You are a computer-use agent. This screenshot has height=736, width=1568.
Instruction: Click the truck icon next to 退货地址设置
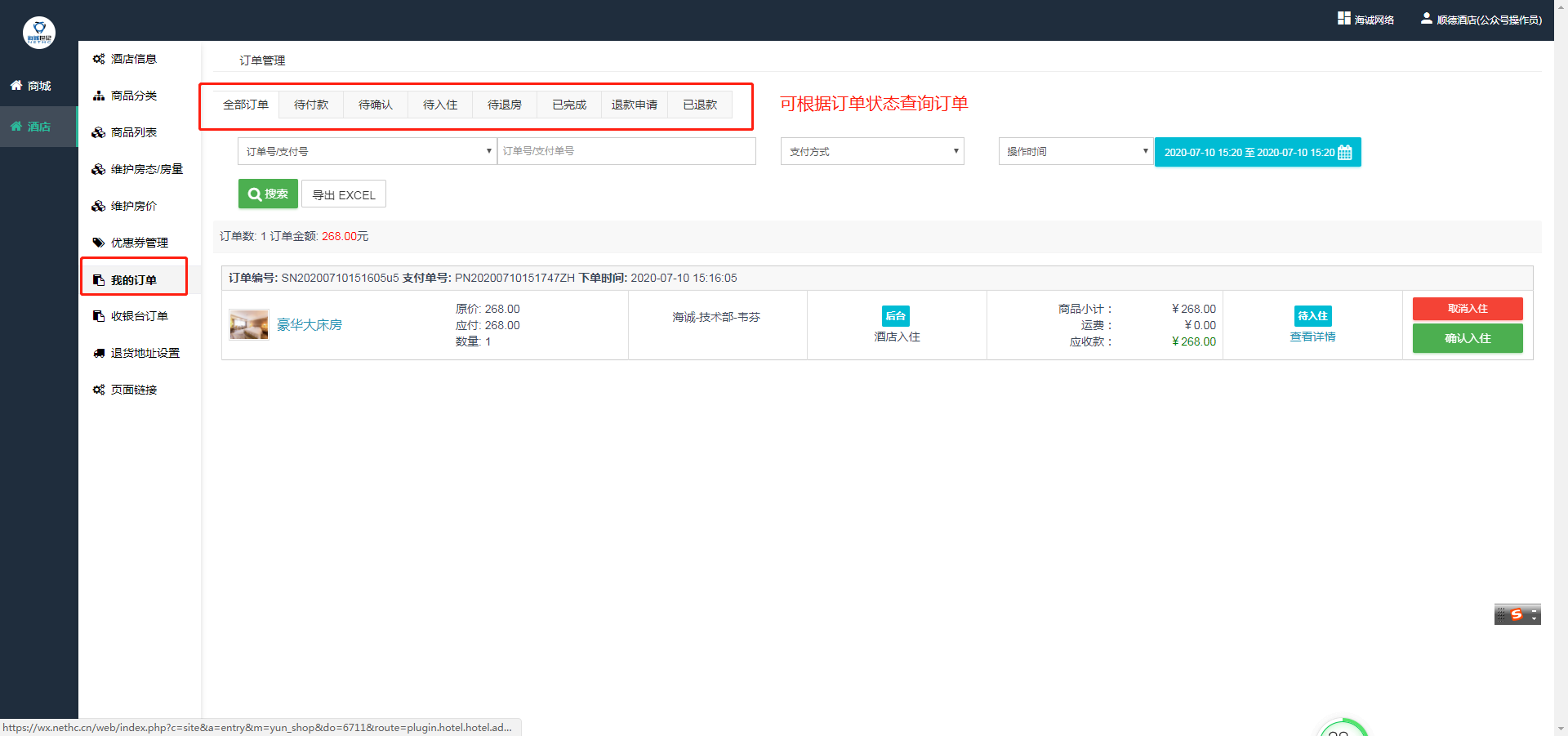point(99,353)
